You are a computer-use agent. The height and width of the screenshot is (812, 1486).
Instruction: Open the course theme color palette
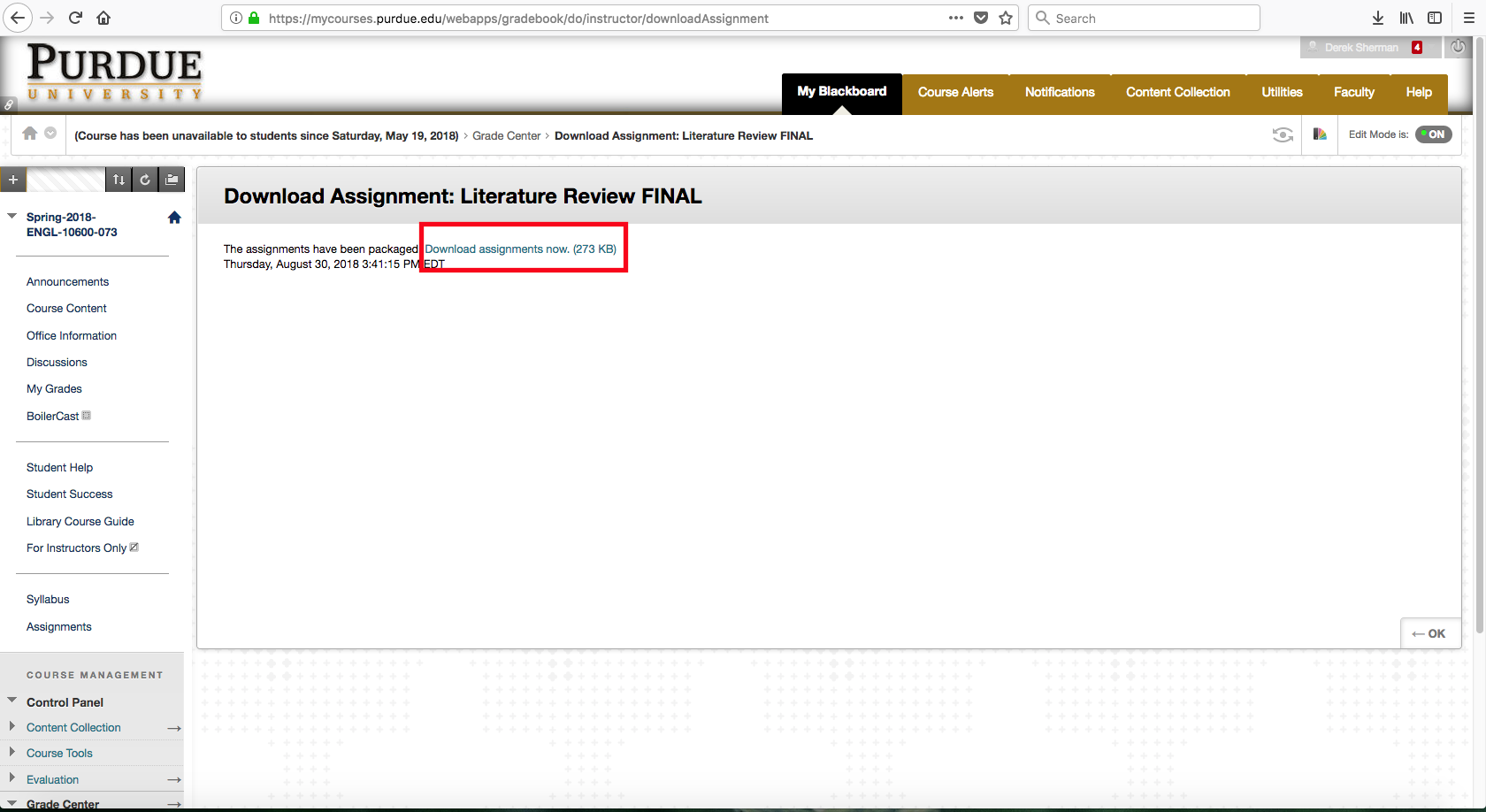[x=1320, y=134]
